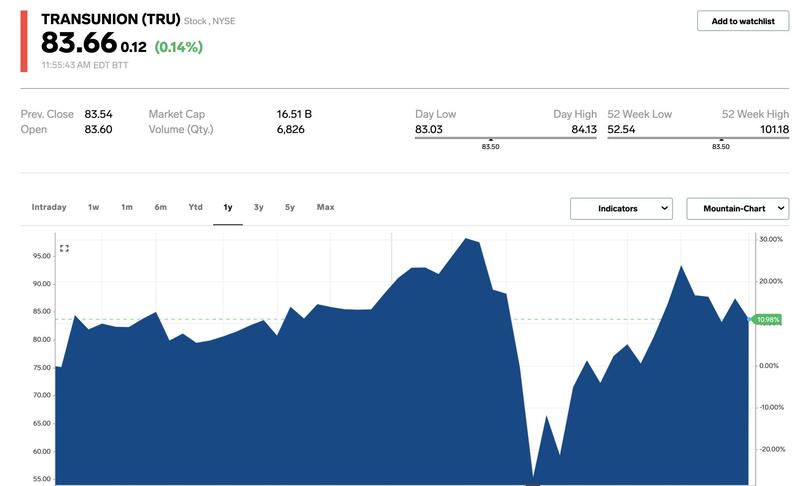Click the fullscreen expand chart icon
800x486 pixels.
pyautogui.click(x=64, y=248)
